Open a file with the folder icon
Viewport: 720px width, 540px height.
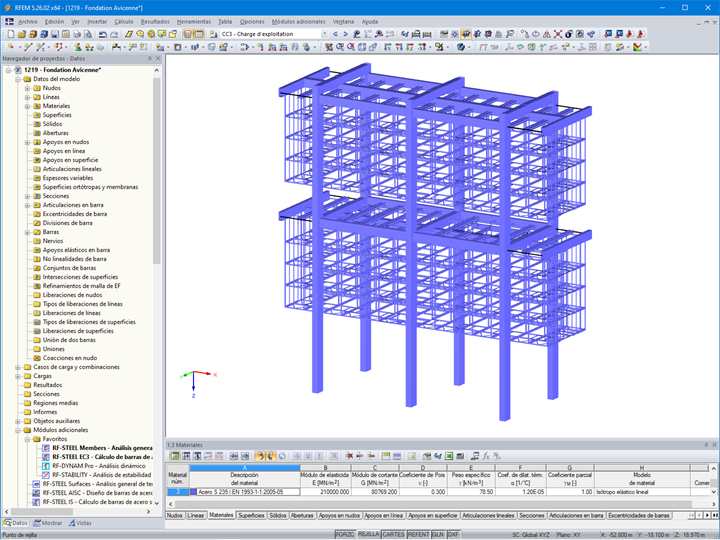[x=22, y=34]
